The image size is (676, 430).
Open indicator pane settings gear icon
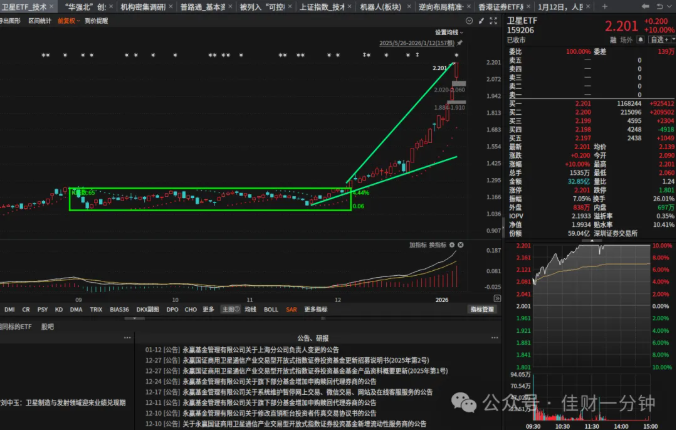pyautogui.click(x=452, y=245)
